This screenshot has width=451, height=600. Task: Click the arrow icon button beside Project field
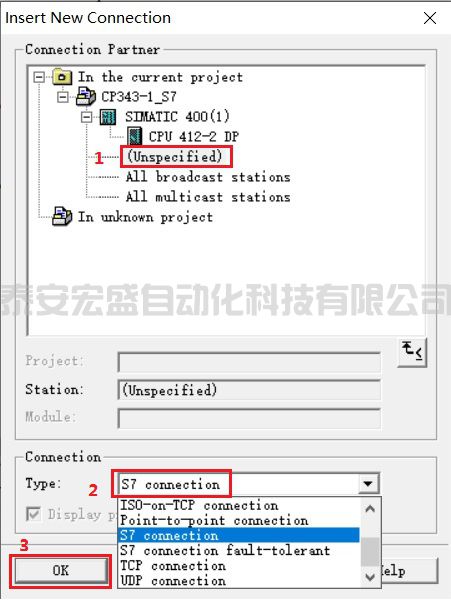coord(412,353)
